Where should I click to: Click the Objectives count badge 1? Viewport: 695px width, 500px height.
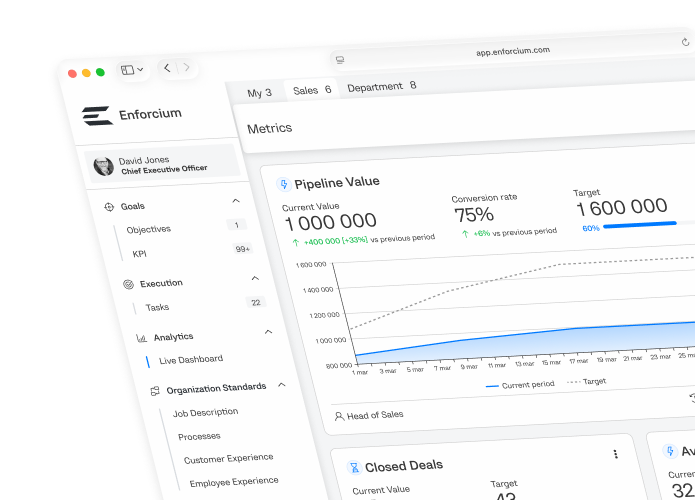236,225
